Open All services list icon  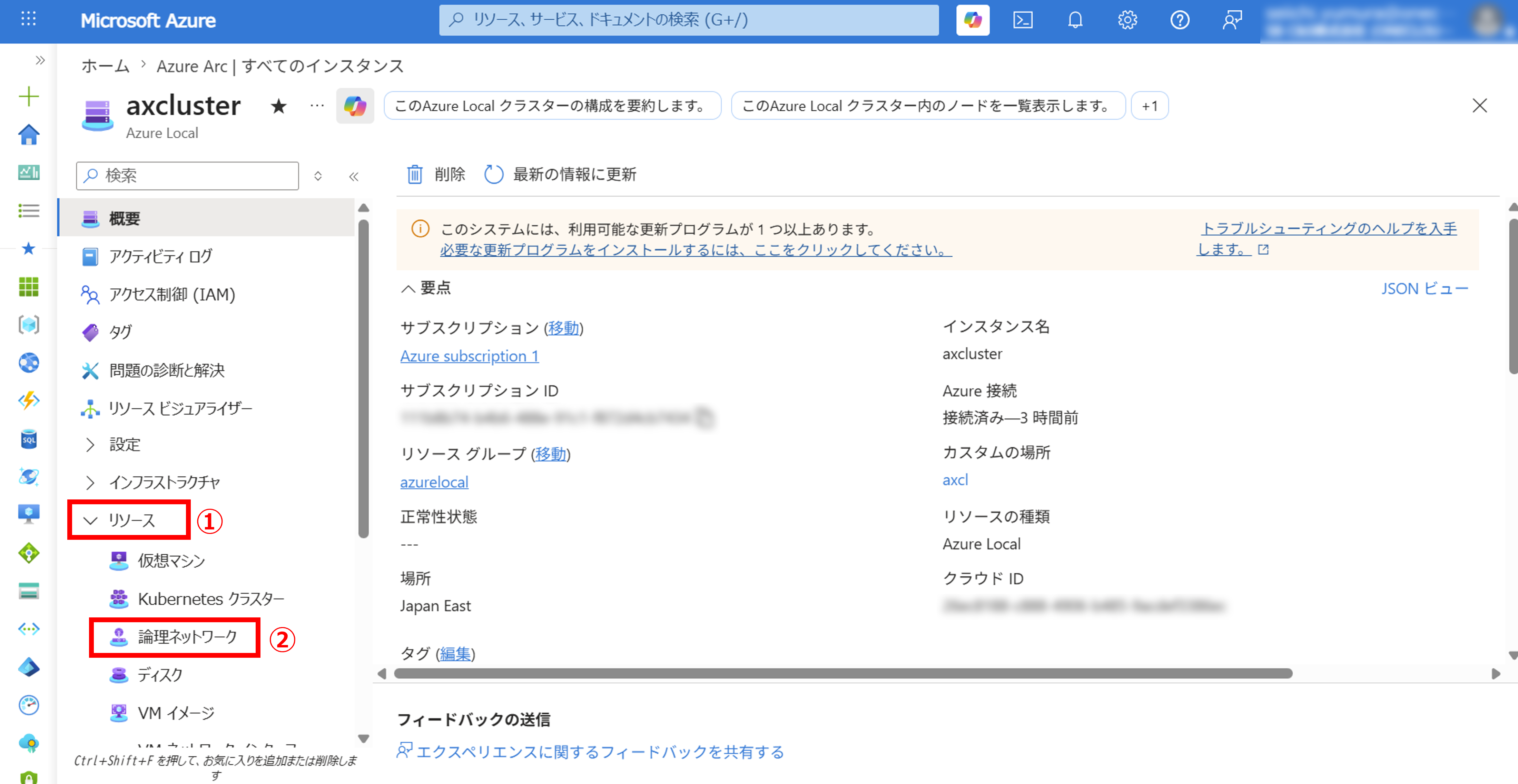tap(28, 210)
